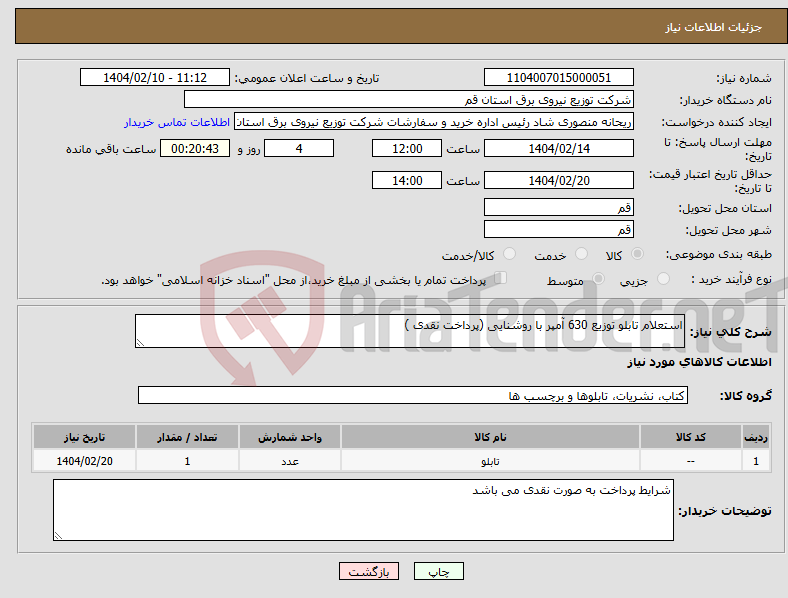Click the جزئیات اطلاعات نیاز page header
The width and height of the screenshot is (788, 598).
(401, 26)
